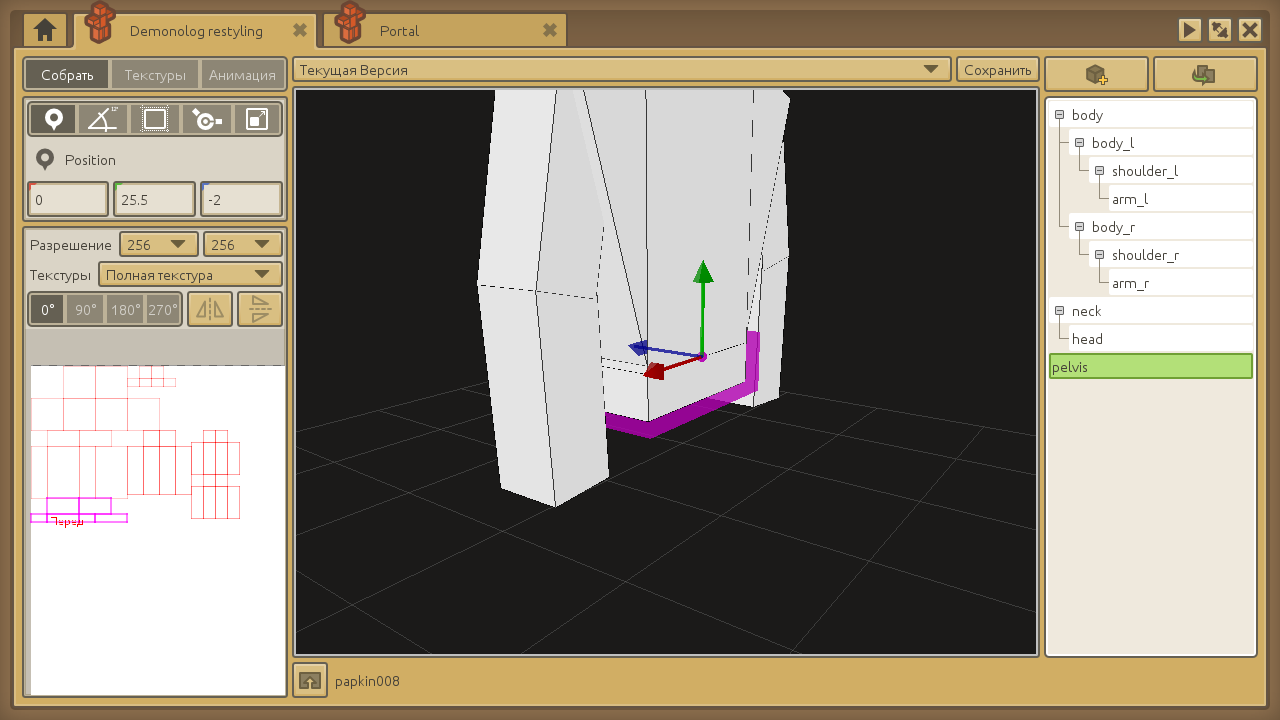Open the Полная текстура dropdown

coord(190,275)
